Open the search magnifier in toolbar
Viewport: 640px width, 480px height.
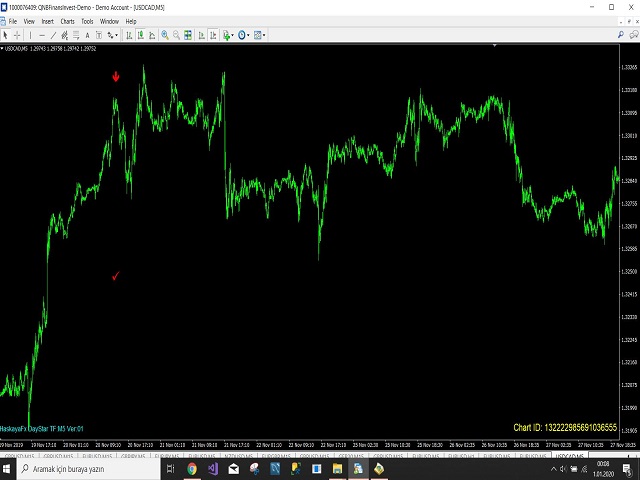[x=621, y=35]
